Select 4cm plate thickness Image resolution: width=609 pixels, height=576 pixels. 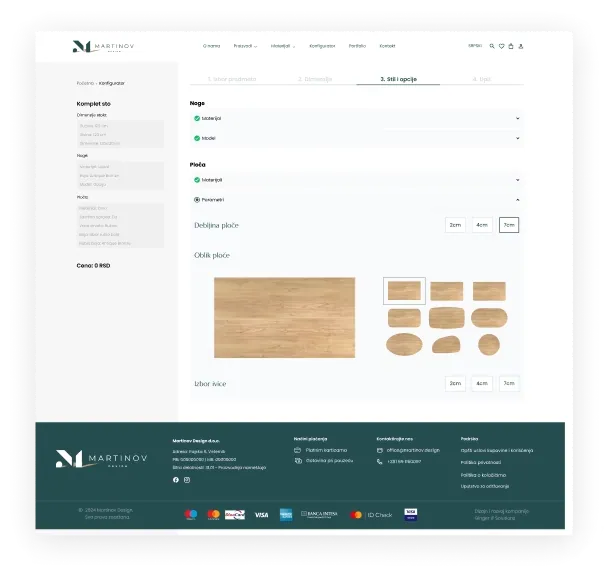(x=482, y=225)
